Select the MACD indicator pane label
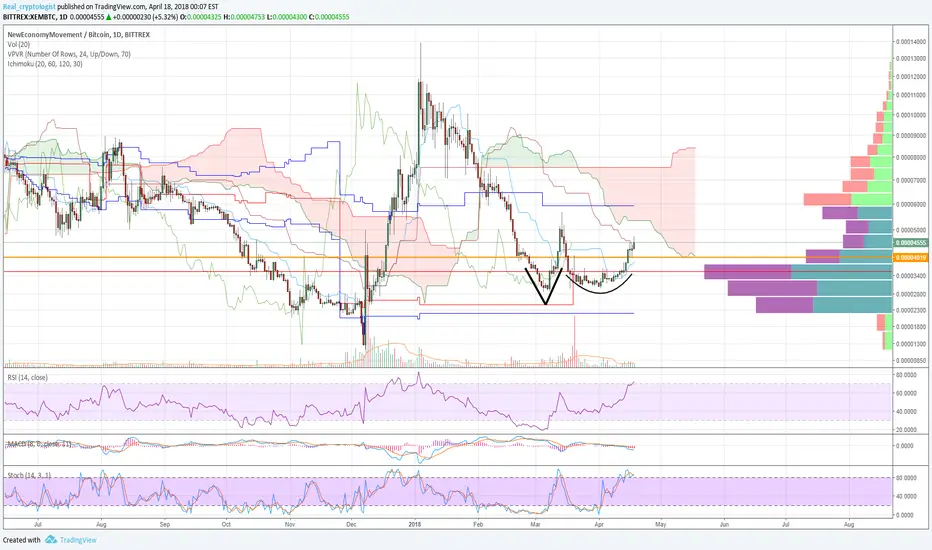932x550 pixels. [39, 444]
